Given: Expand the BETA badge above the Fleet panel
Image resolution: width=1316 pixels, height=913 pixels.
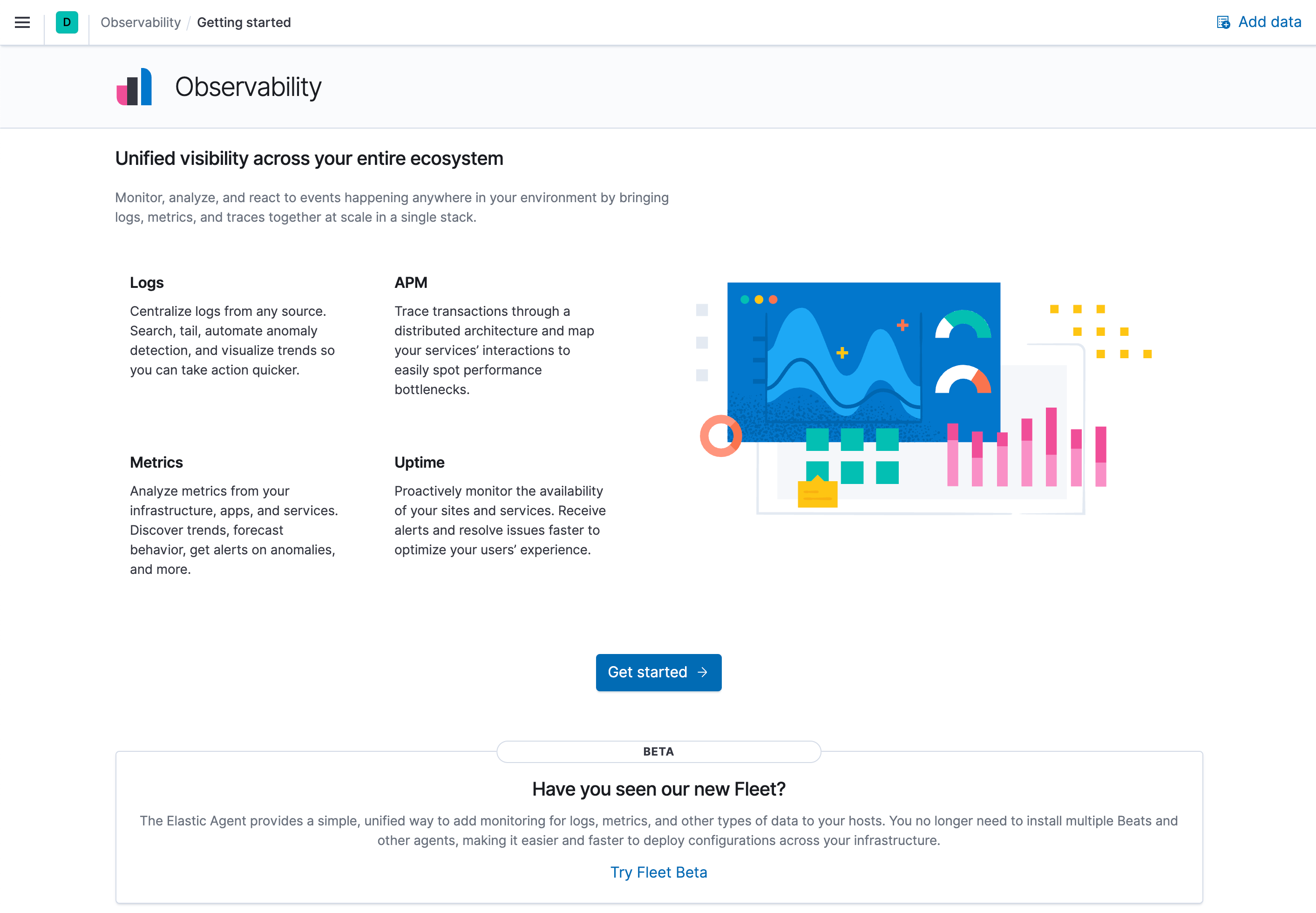Looking at the screenshot, I should pos(658,752).
